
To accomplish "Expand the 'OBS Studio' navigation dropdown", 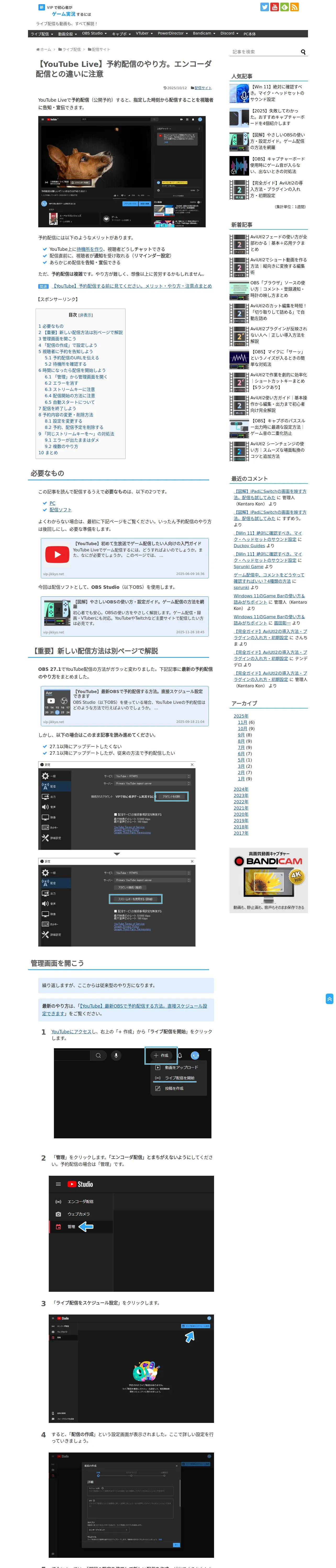I will pyautogui.click(x=94, y=33).
